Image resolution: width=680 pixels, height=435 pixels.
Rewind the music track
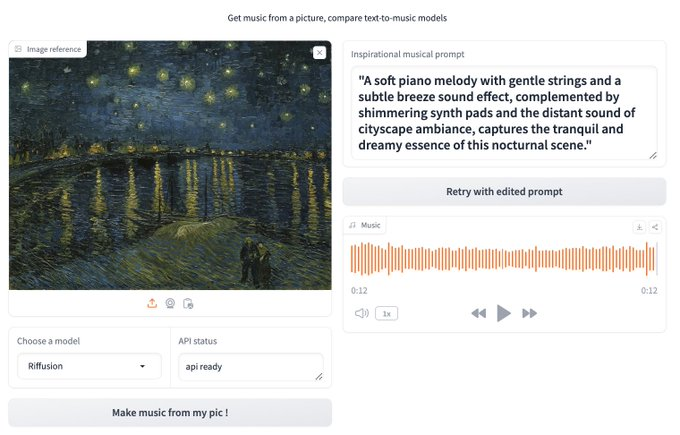coord(478,313)
